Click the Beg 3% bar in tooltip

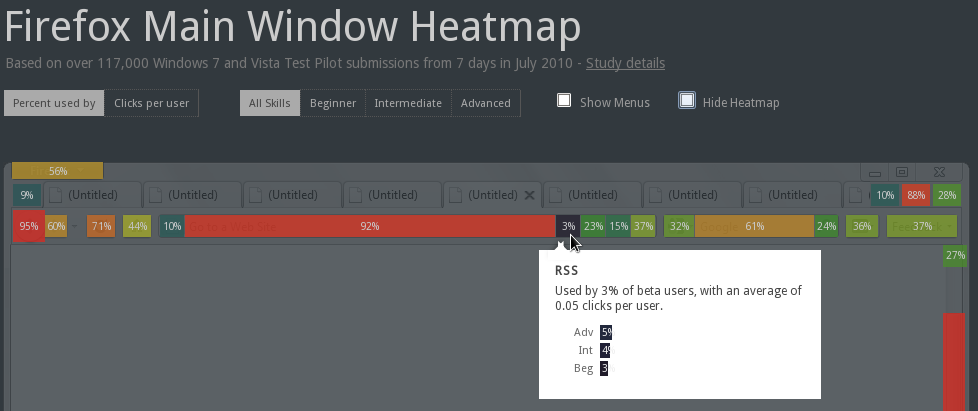click(604, 369)
